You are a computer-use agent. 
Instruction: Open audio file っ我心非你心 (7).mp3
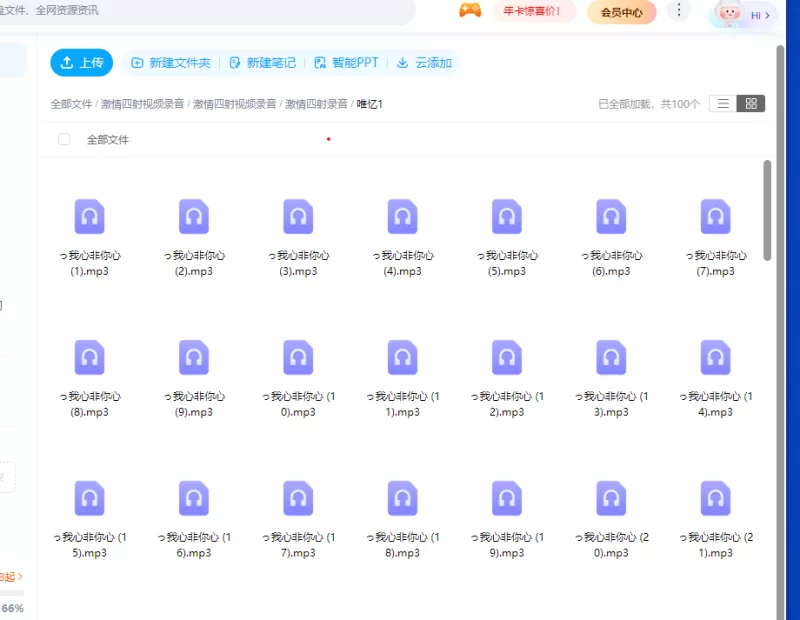click(x=716, y=238)
